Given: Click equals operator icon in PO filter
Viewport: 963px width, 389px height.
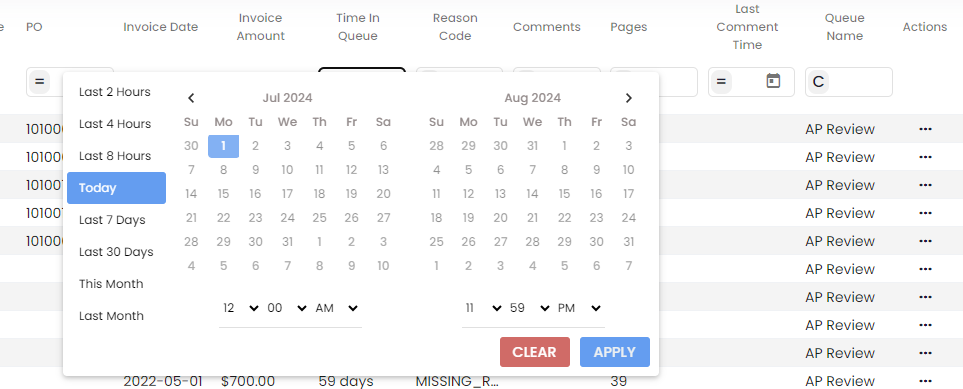Looking at the screenshot, I should [39, 82].
